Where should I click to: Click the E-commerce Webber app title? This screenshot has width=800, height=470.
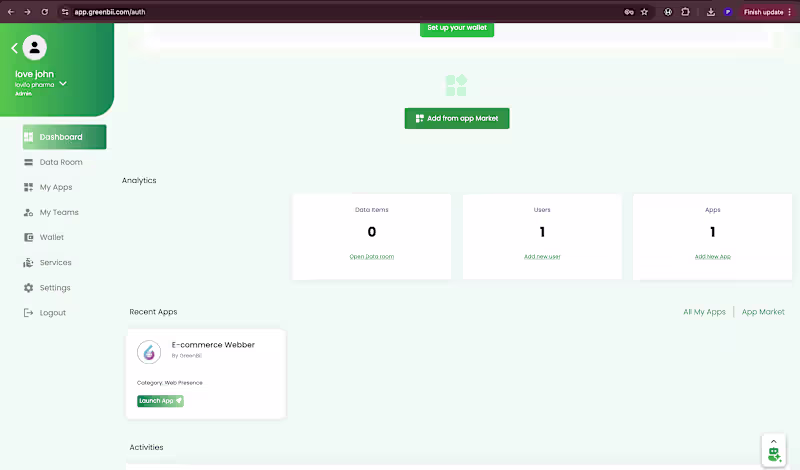tap(213, 345)
